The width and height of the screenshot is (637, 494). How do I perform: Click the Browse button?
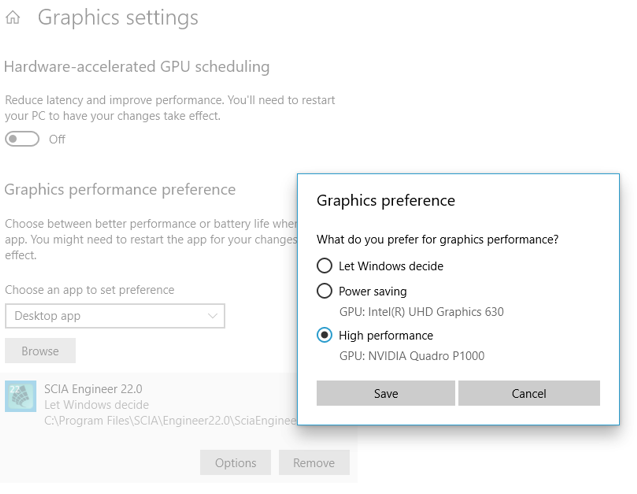click(40, 351)
